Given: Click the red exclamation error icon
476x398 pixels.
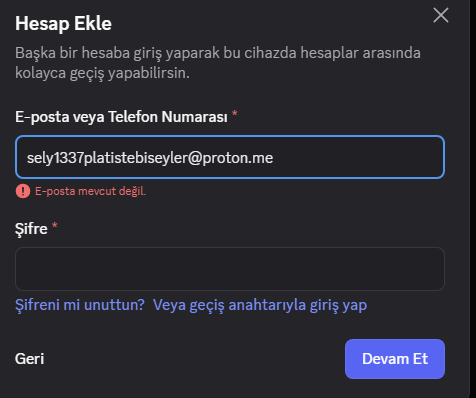Looking at the screenshot, I should pyautogui.click(x=23, y=191).
